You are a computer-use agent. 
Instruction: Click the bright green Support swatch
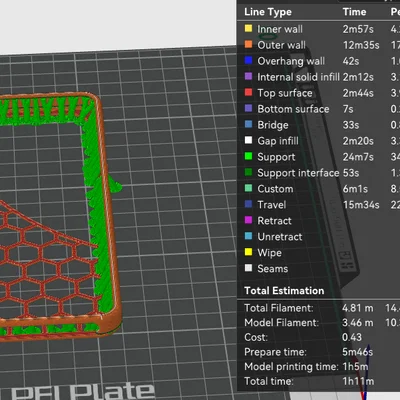tap(248, 156)
